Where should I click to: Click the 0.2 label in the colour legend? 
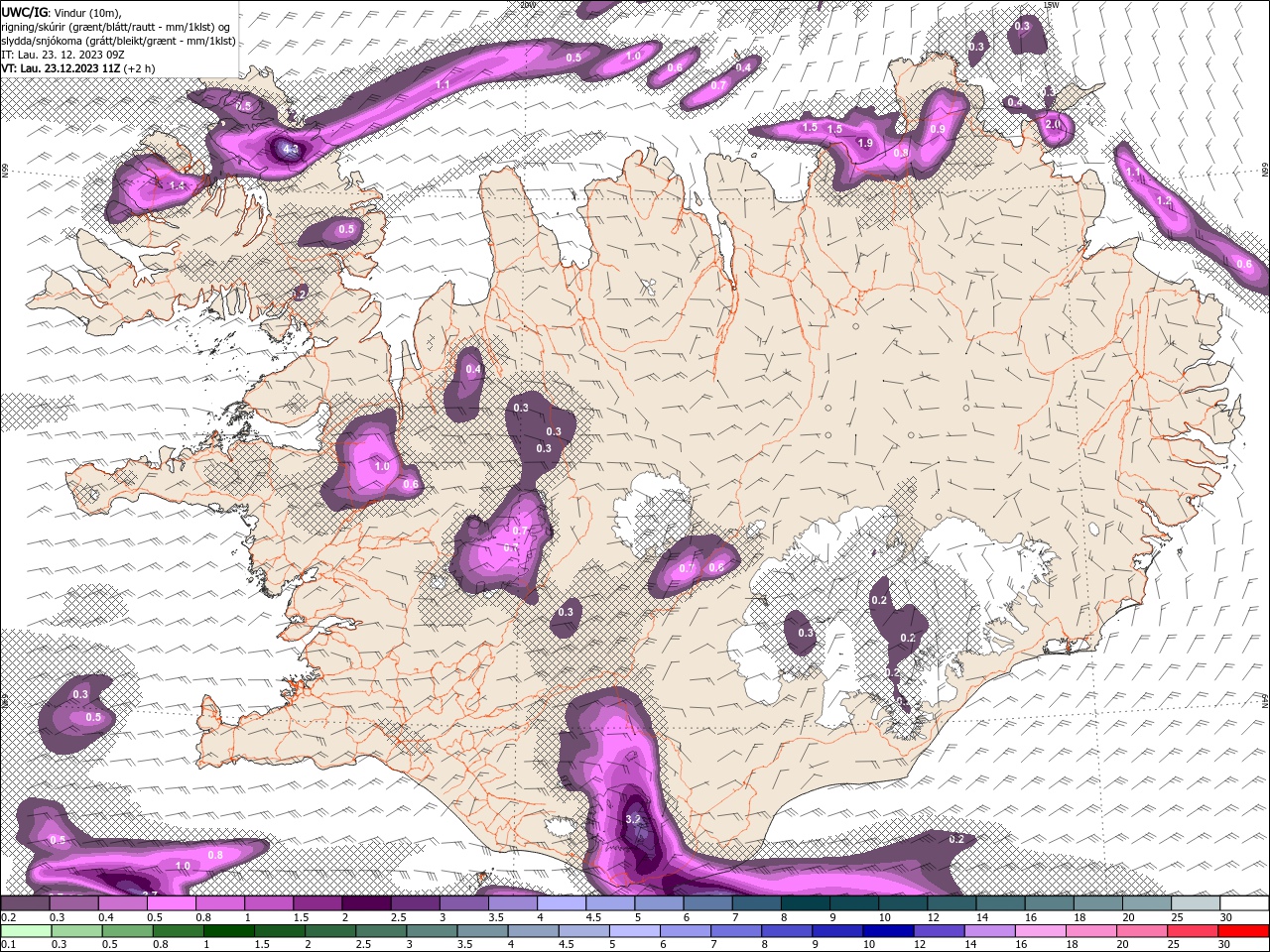tap(7, 917)
